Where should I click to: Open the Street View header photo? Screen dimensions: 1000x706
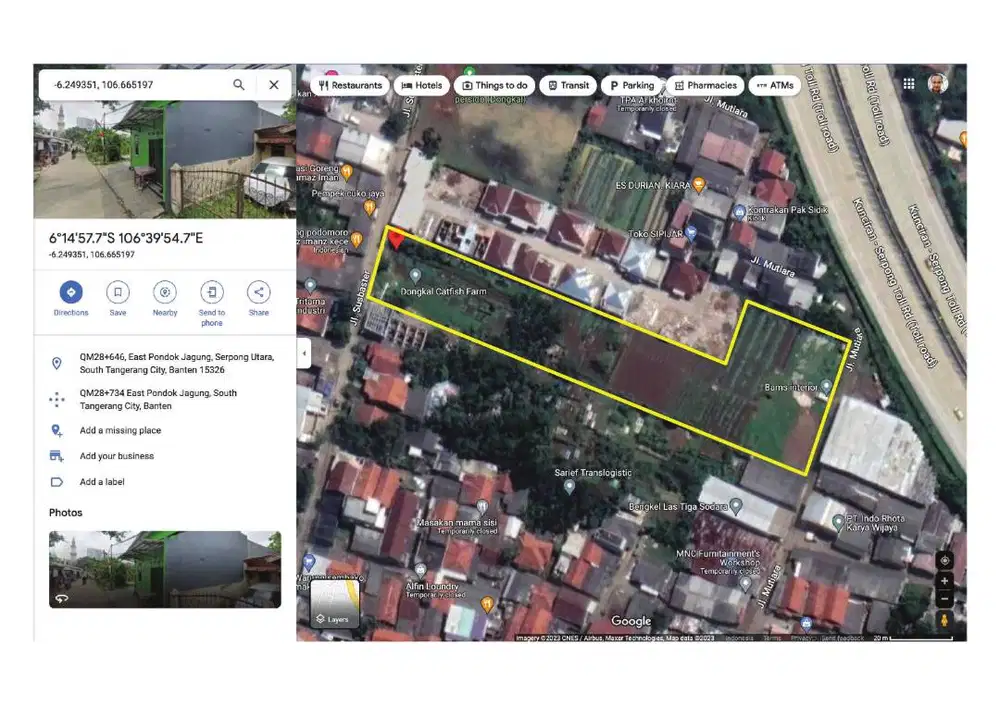click(x=165, y=159)
